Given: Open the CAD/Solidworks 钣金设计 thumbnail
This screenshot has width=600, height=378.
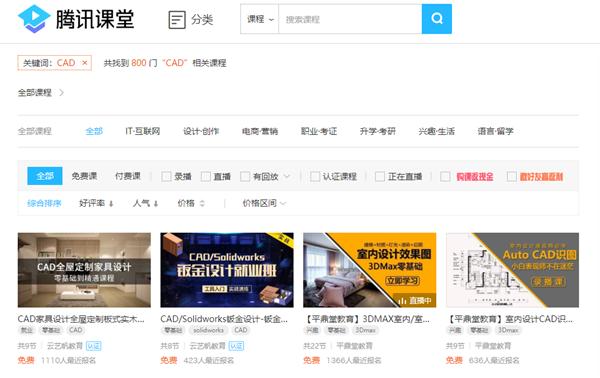Looking at the screenshot, I should (x=227, y=270).
